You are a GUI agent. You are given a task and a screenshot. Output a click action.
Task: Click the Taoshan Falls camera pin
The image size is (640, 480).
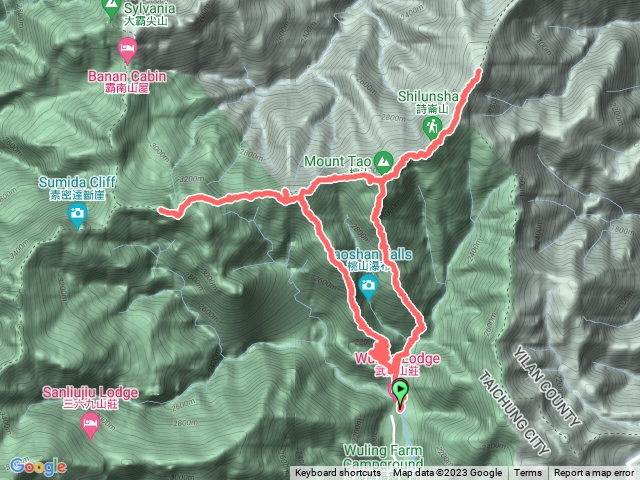(x=368, y=288)
